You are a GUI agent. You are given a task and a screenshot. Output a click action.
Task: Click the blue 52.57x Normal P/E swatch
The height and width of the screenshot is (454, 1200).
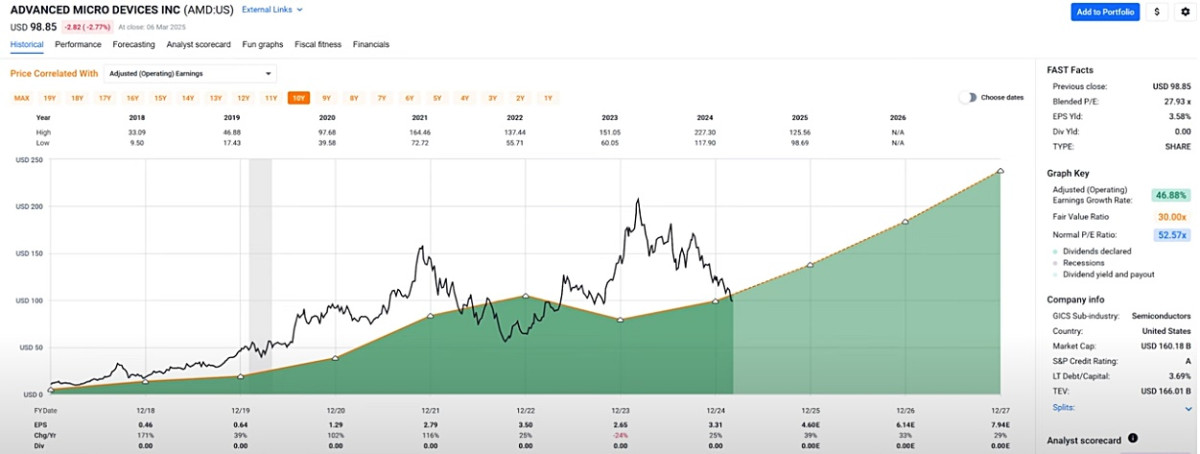pyautogui.click(x=1173, y=235)
